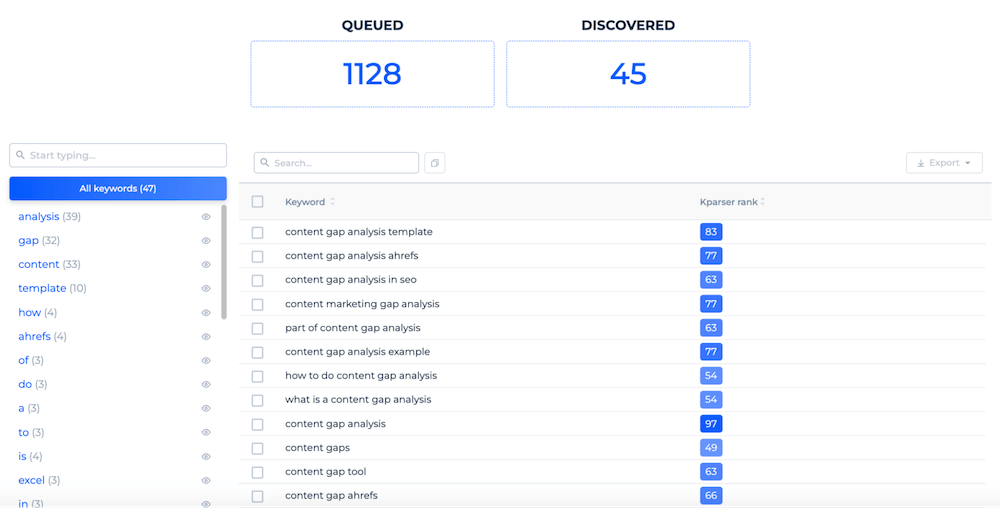Click 'how to do content gap analysis' text
Screen dimensions: 1000x508
[361, 376]
